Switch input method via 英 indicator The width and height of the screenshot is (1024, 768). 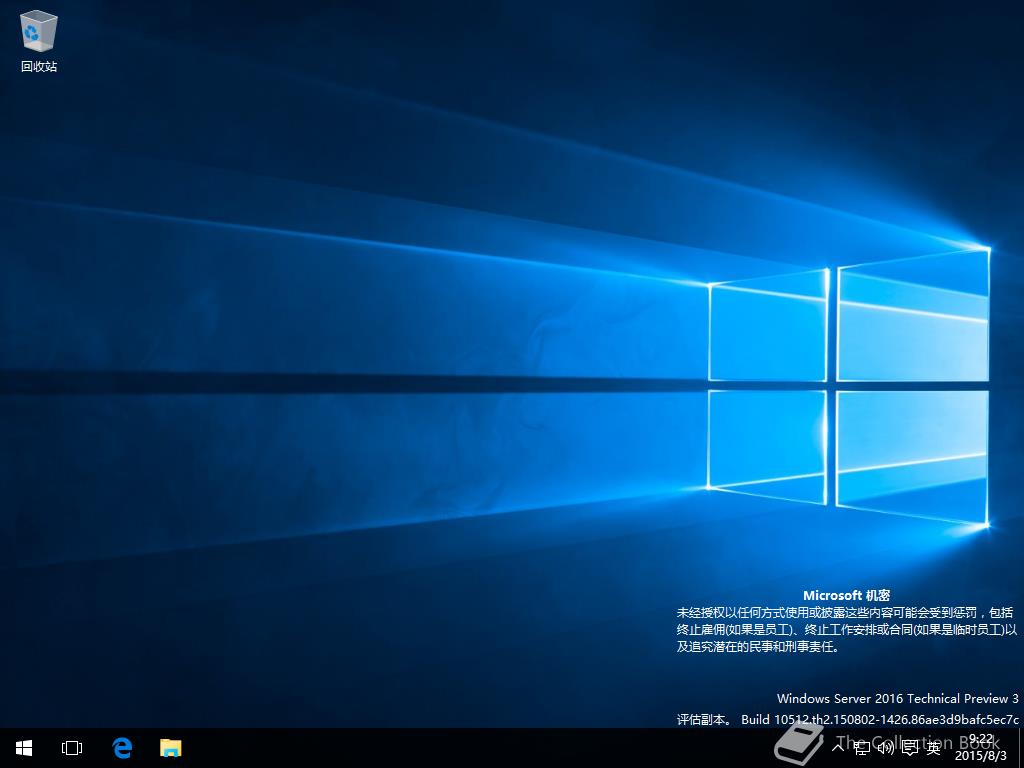(934, 747)
